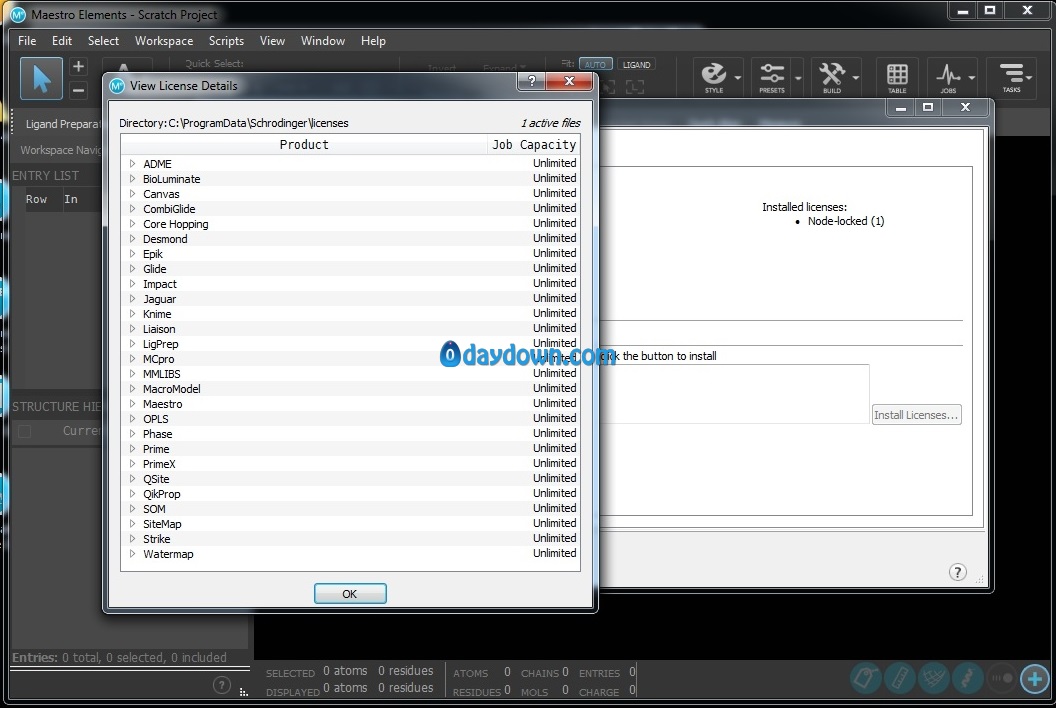
Task: Open the Presets dropdown arrow
Action: coord(797,77)
